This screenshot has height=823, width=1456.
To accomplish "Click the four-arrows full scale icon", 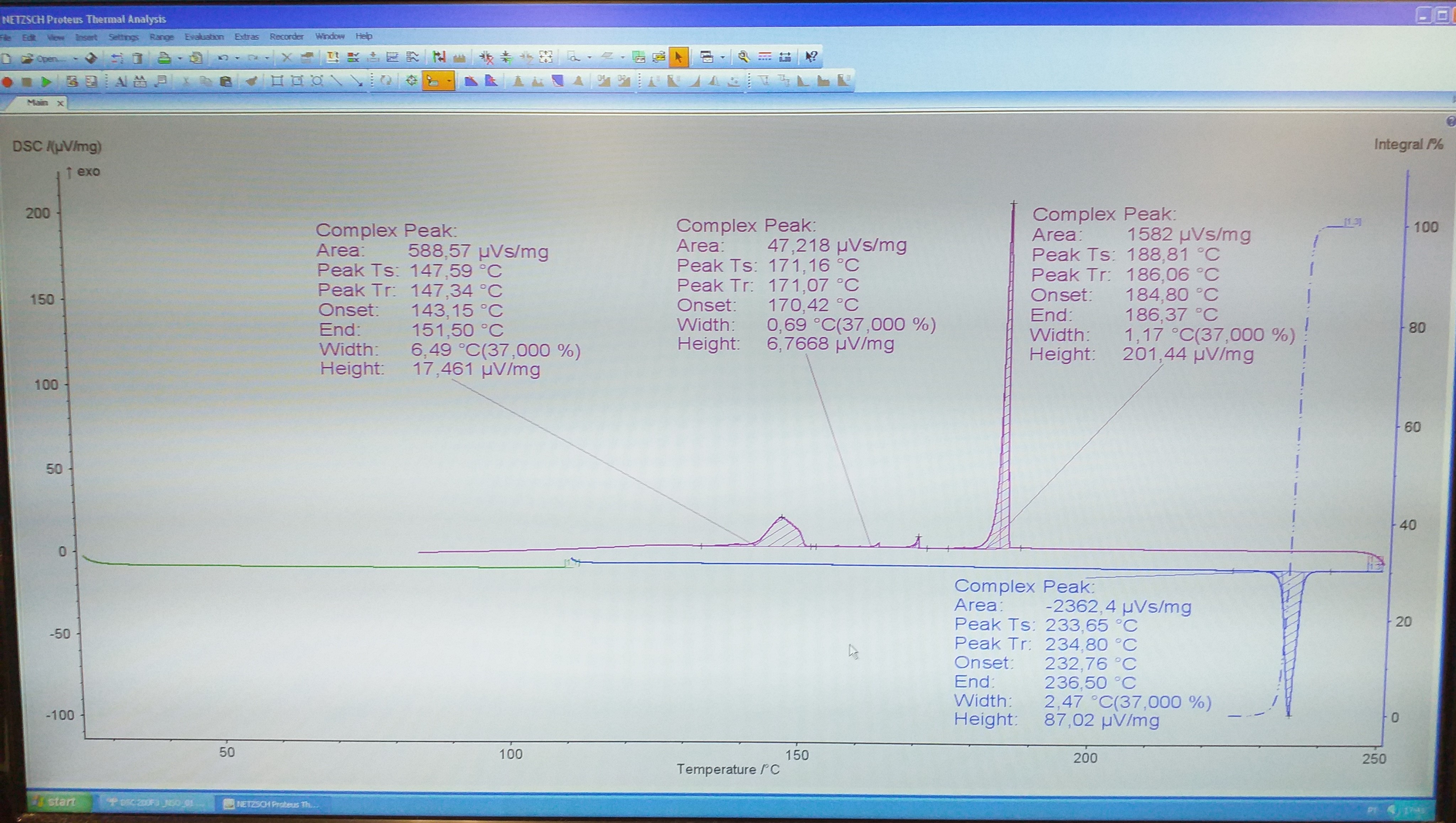I will (545, 57).
